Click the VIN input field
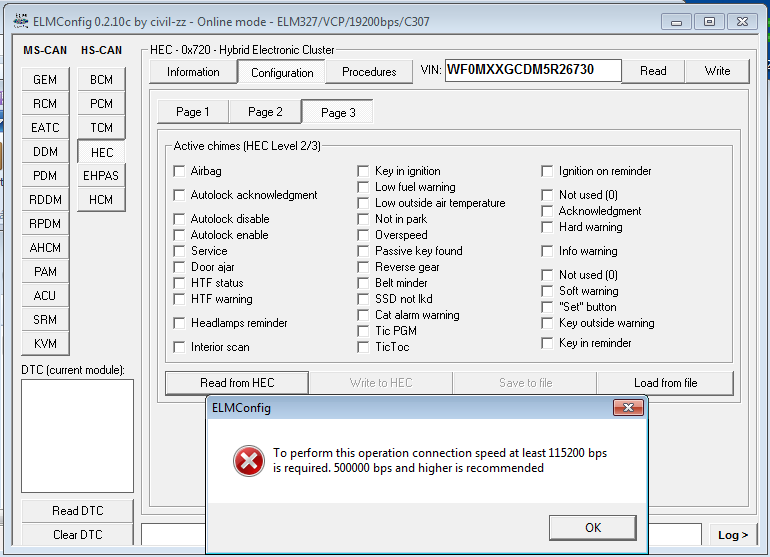770x557 pixels. [x=532, y=71]
